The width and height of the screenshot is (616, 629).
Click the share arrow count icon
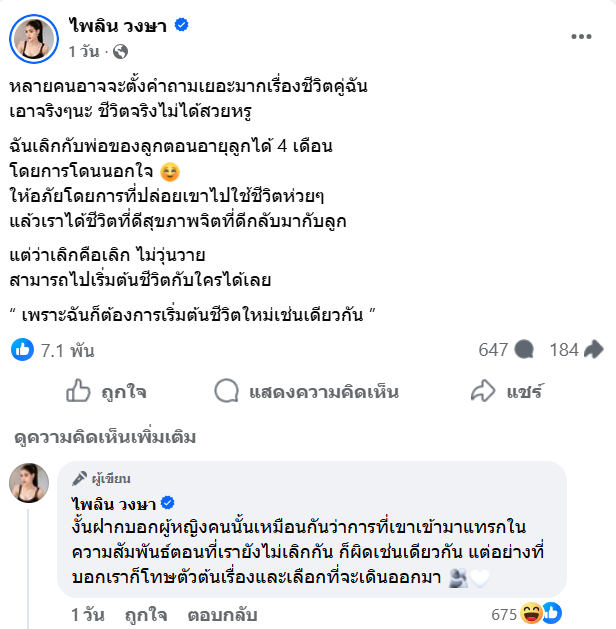click(x=593, y=349)
